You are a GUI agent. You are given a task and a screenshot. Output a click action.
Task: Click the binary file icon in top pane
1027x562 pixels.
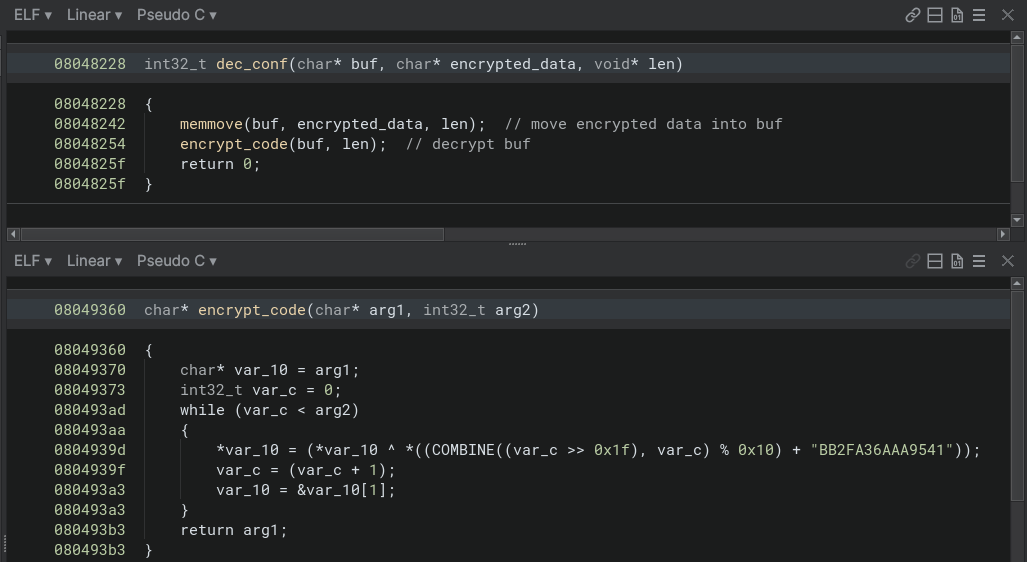957,15
